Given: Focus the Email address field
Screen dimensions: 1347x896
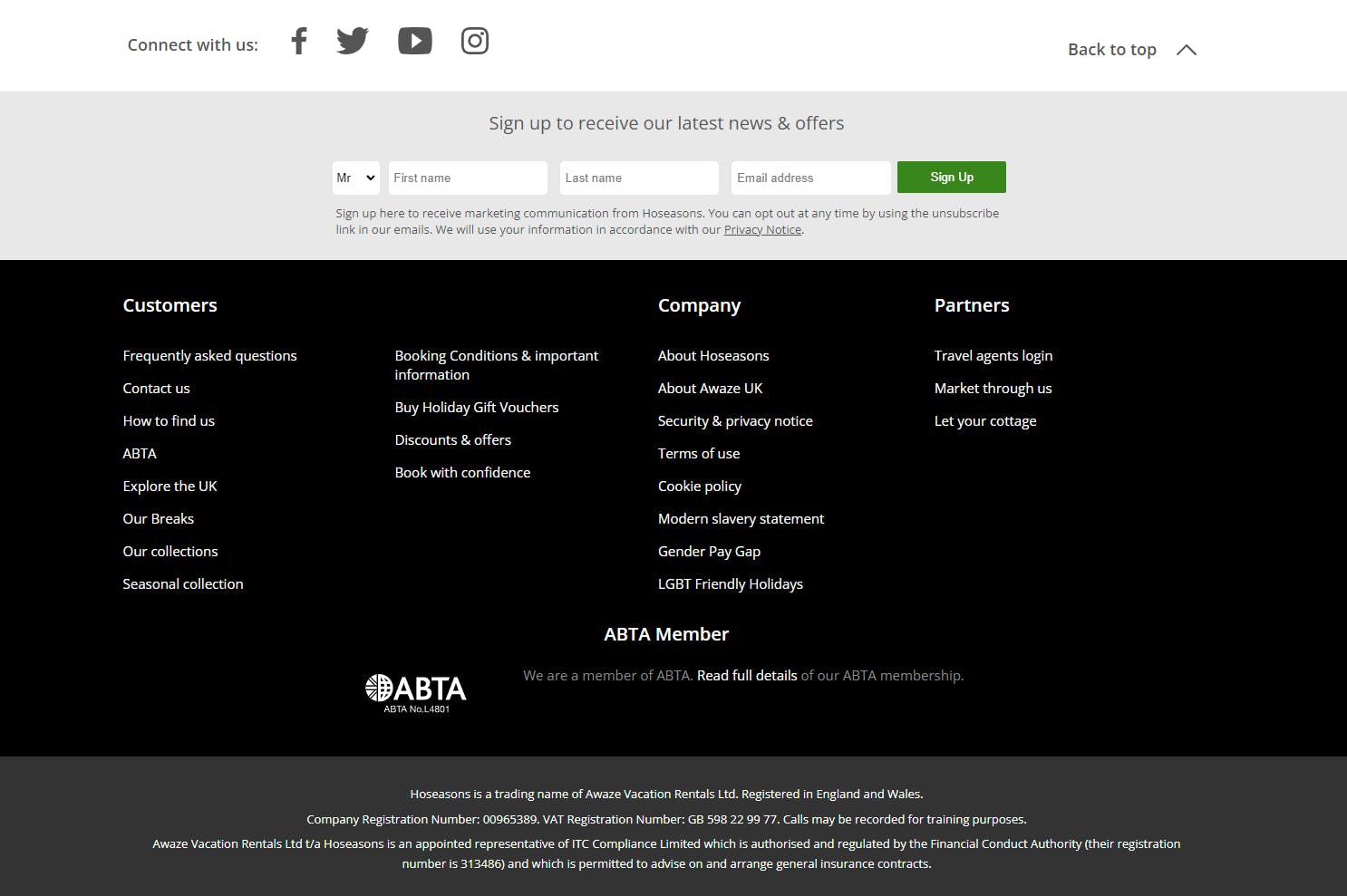Looking at the screenshot, I should (x=811, y=178).
